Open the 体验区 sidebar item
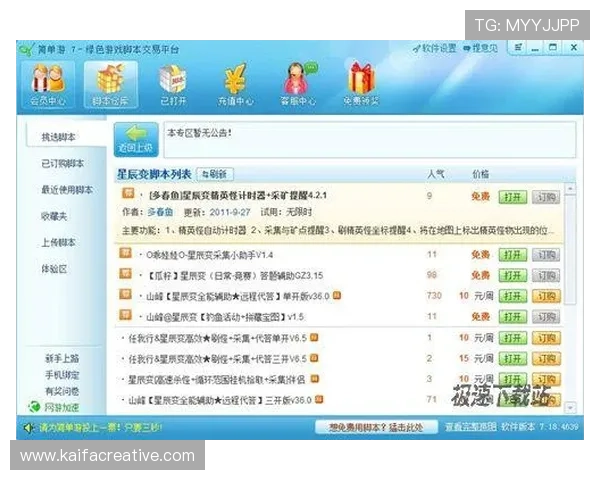This screenshot has width=600, height=480. click(54, 269)
